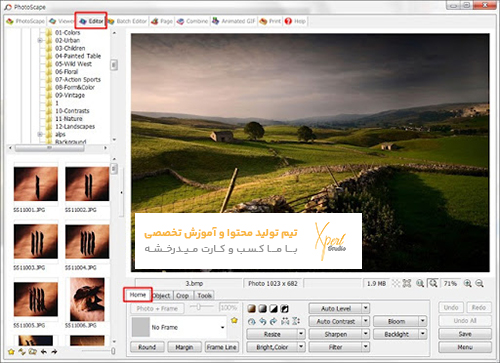Open the Print tab
500x363 pixels.
tap(270, 21)
